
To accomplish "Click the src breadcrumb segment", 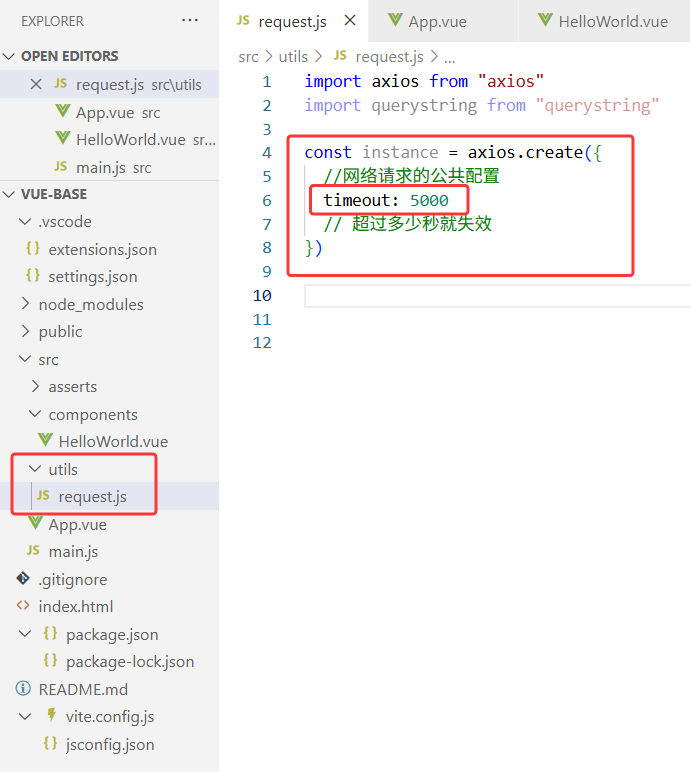I will pos(248,57).
